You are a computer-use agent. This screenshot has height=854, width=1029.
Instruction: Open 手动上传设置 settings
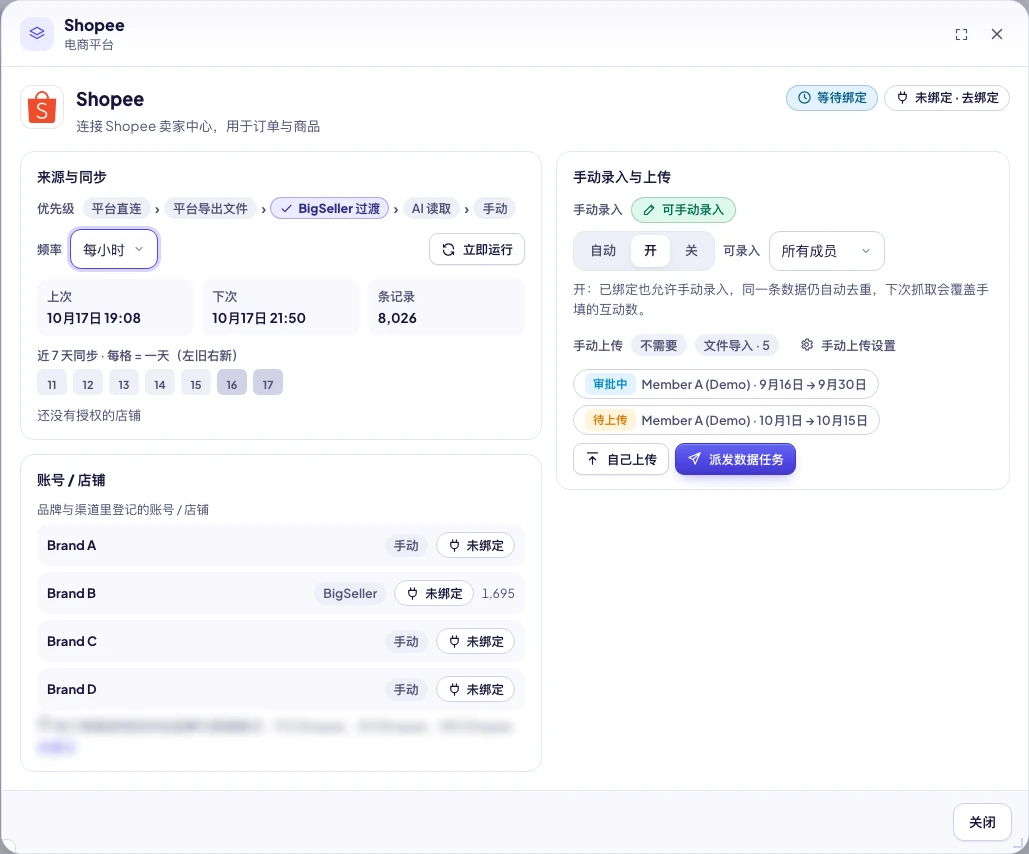pyautogui.click(x=848, y=345)
